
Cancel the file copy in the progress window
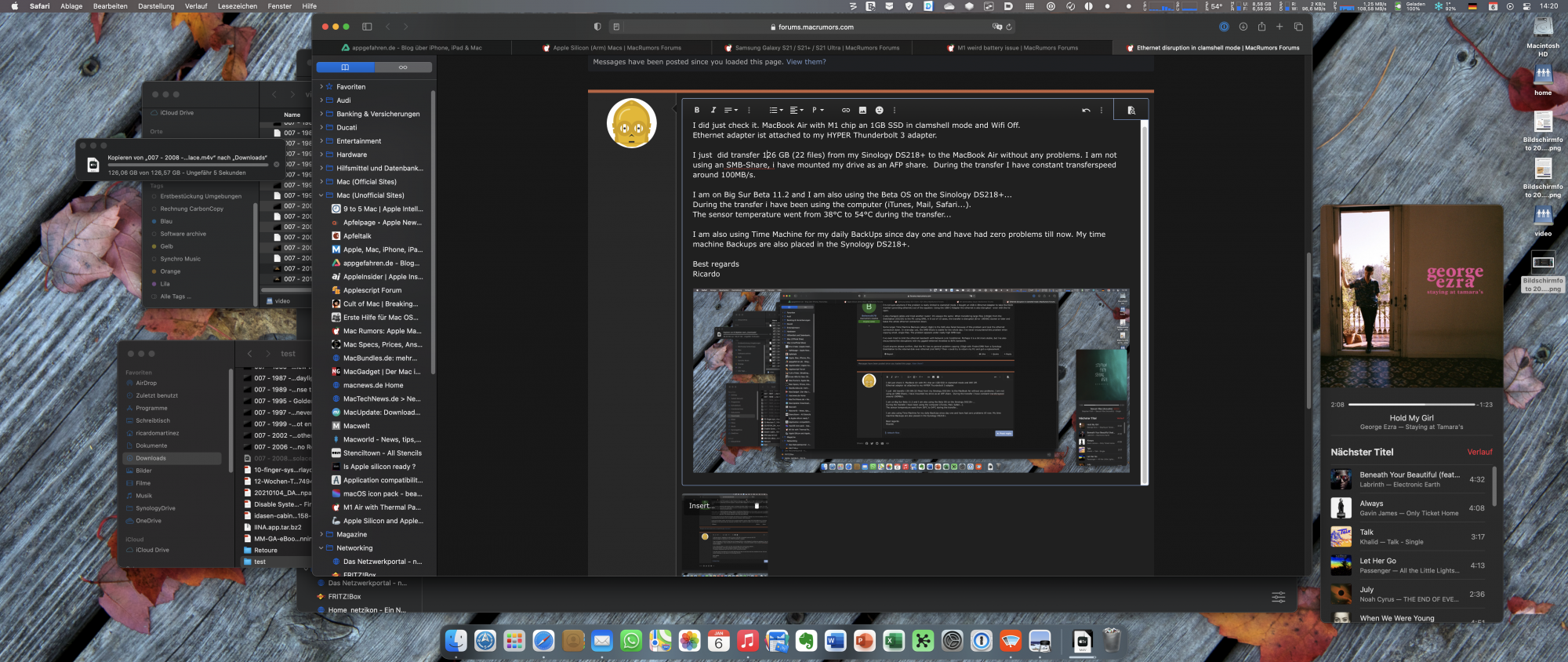276,165
